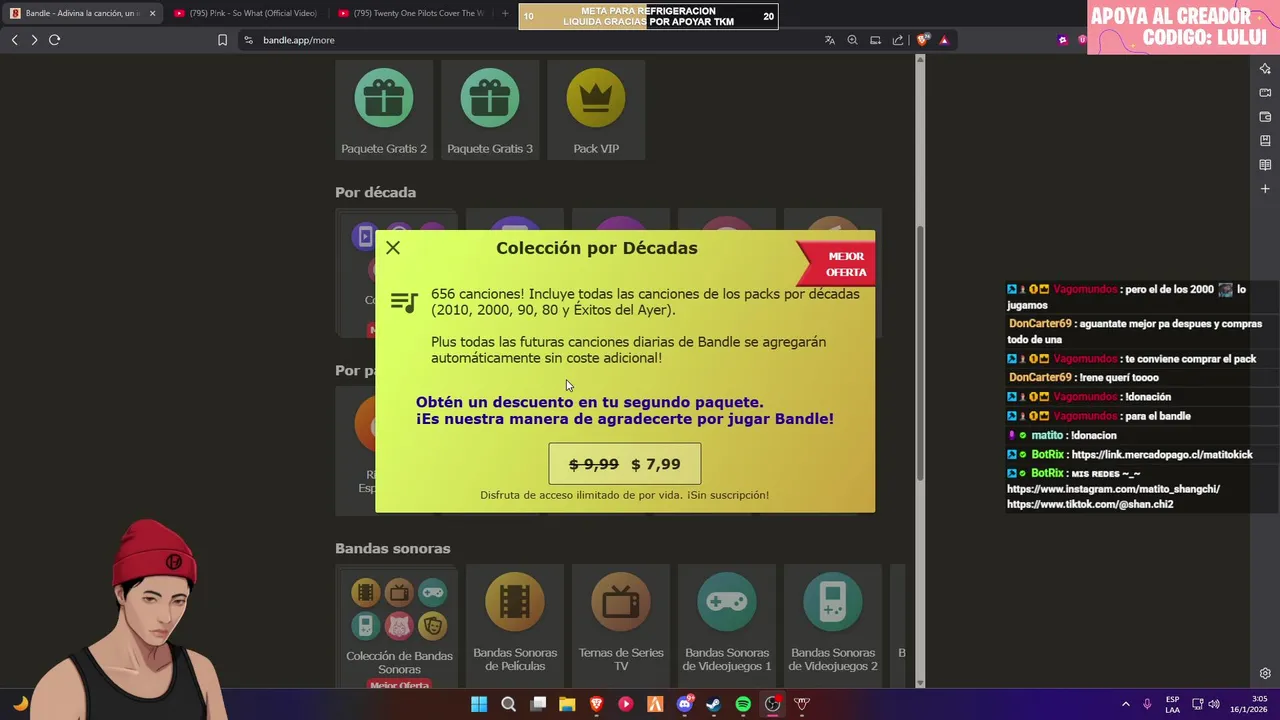Open Colección de Bandas Sonoras pack
Screen dimensions: 1280x720
click(399, 630)
